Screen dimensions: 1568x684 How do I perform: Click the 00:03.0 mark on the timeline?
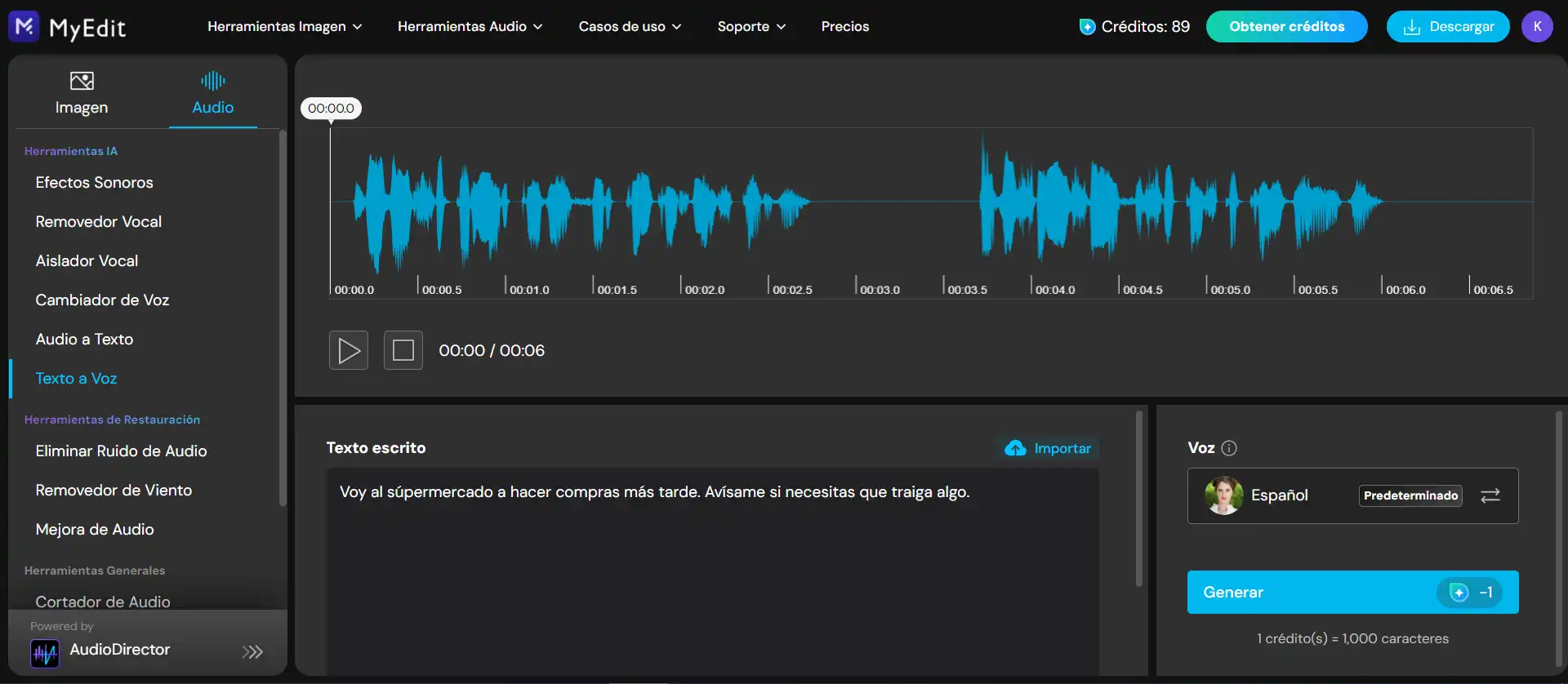880,290
